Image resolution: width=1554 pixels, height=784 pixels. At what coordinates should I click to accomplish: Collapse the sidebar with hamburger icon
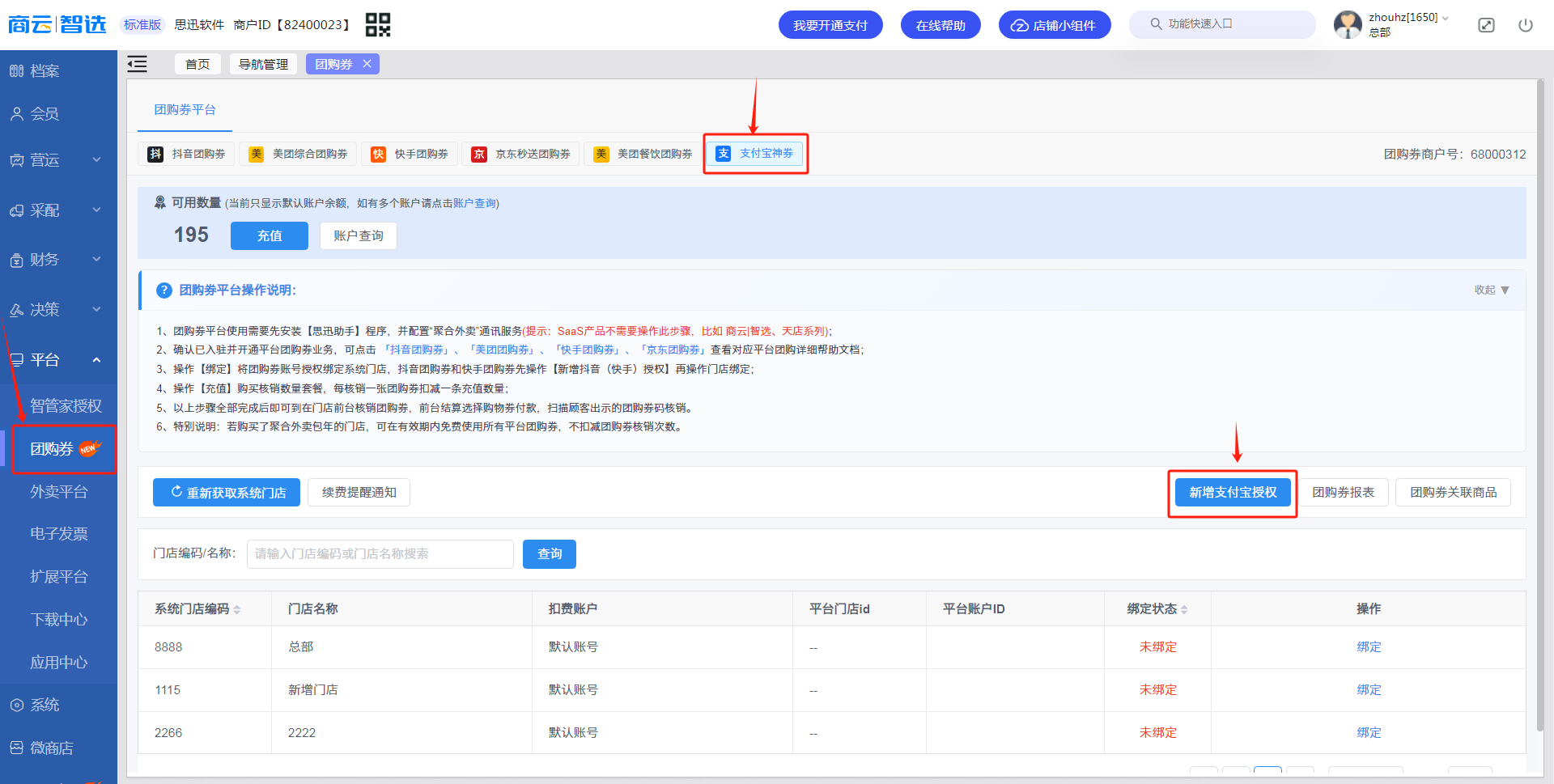[x=138, y=64]
